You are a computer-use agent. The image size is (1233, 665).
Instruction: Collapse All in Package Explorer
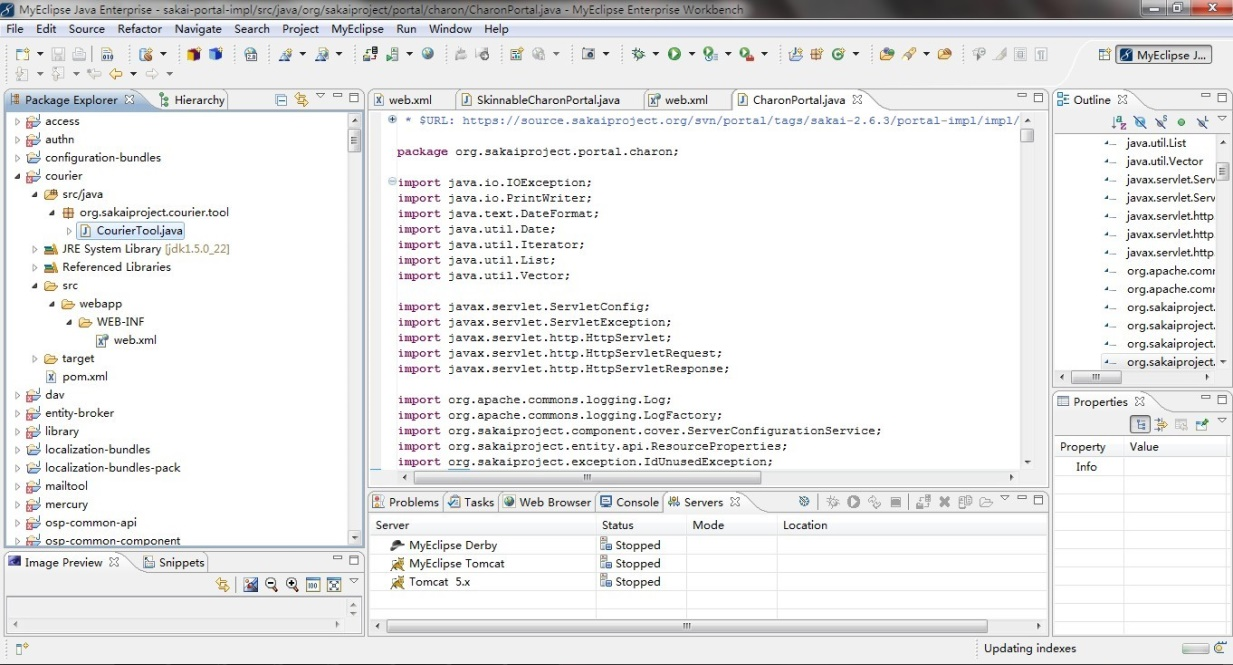point(281,100)
